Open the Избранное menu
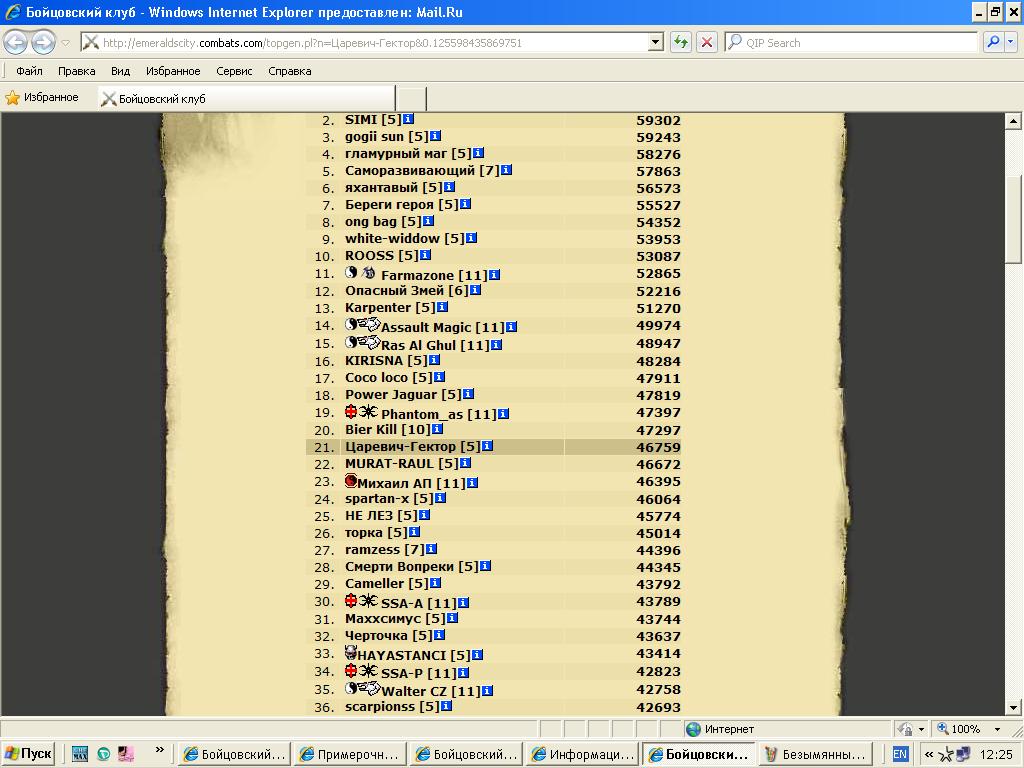 173,71
